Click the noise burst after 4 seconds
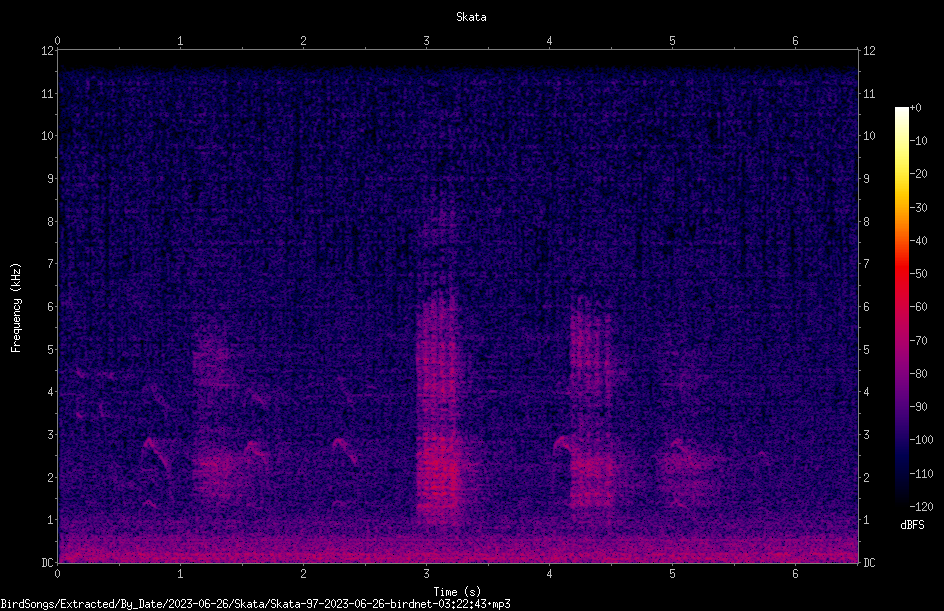944x611 pixels. [591, 403]
